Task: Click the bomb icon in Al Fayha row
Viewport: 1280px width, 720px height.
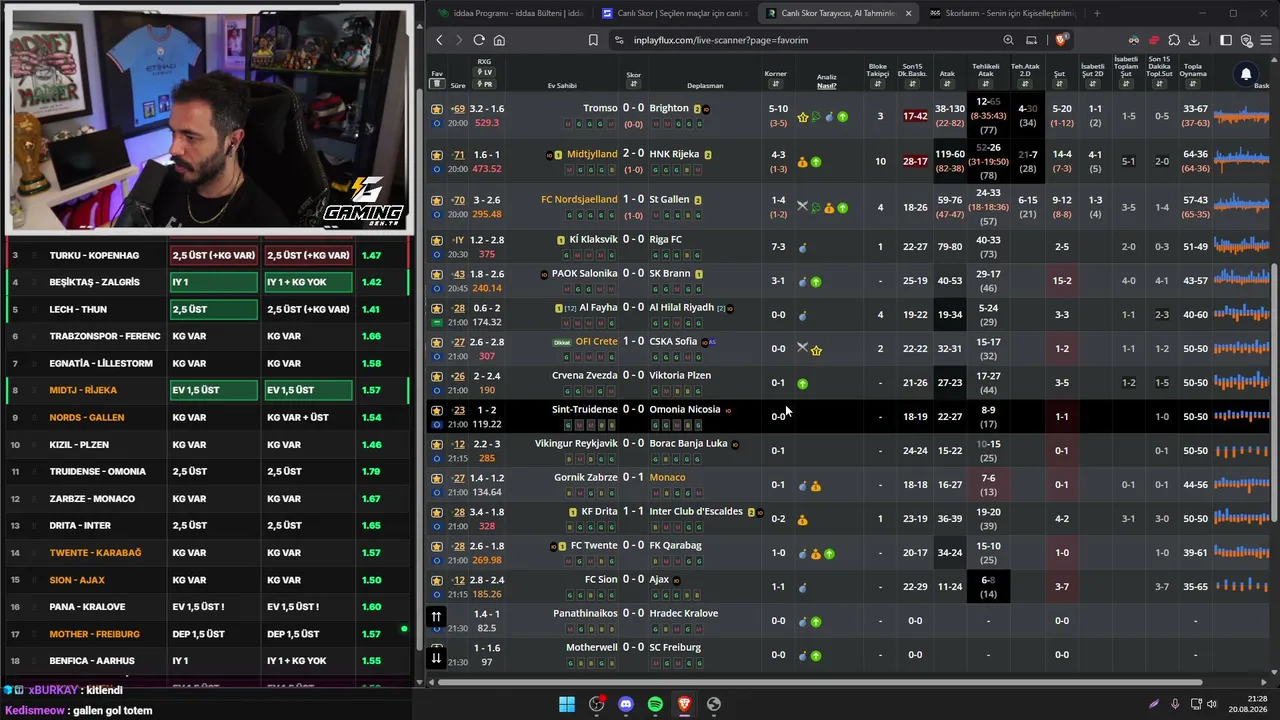Action: pos(802,316)
